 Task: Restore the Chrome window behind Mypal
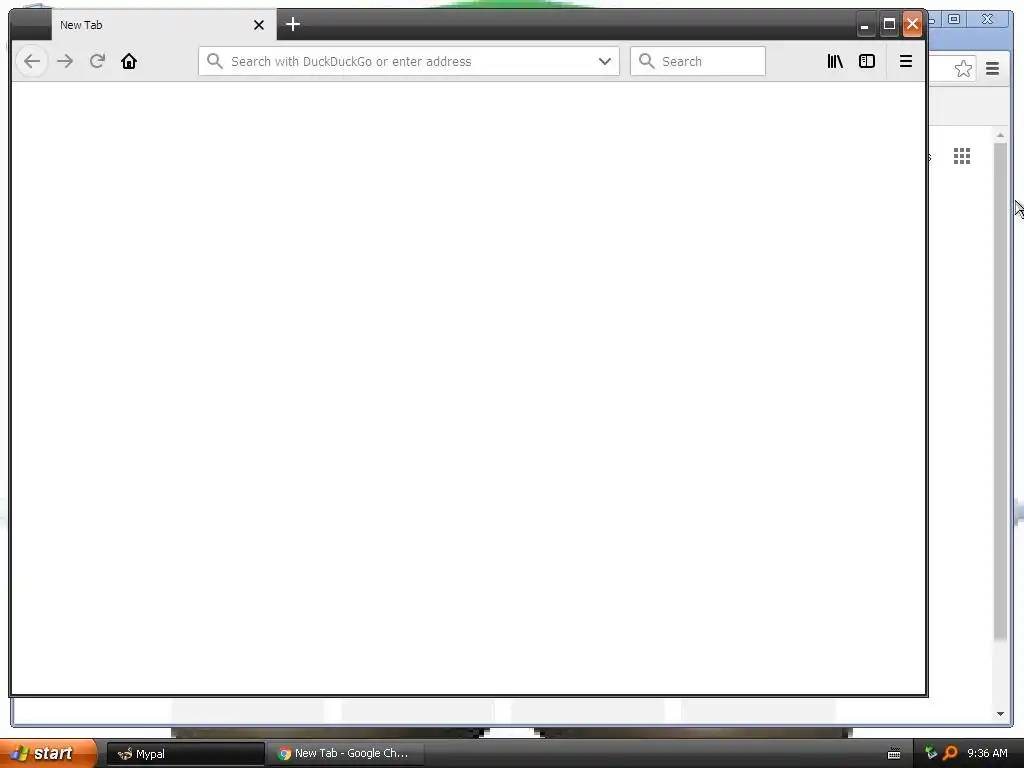[954, 20]
